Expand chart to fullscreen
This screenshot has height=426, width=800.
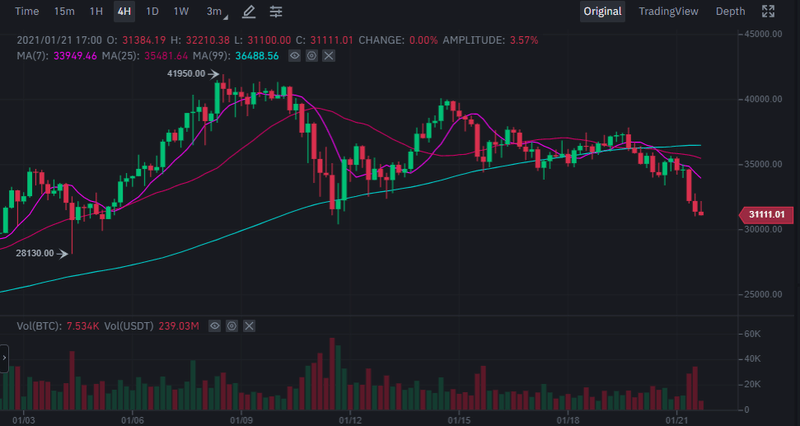(769, 12)
